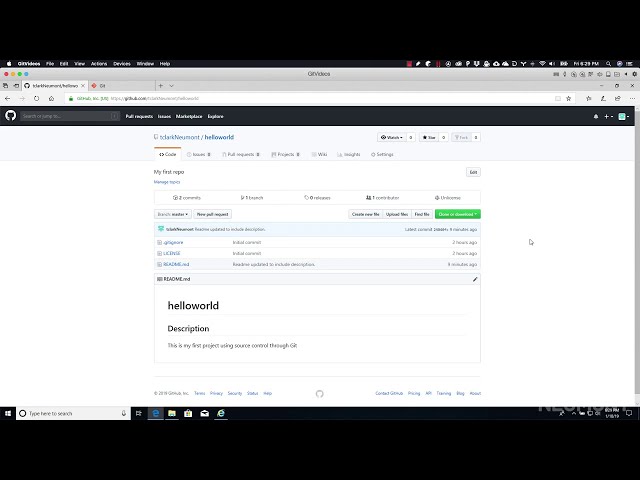Open the repository Settings tab
This screenshot has height=480, width=640.
[x=382, y=154]
